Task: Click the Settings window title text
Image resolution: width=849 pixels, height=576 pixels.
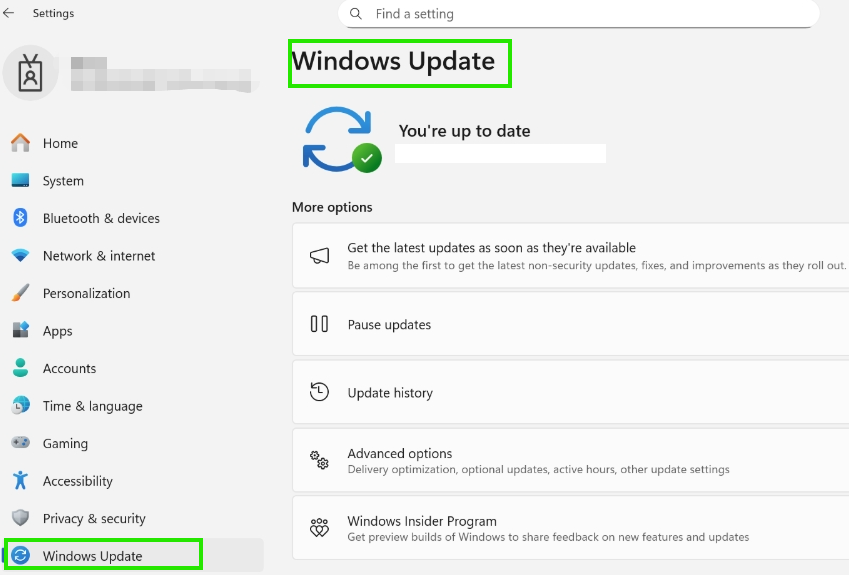Action: [53, 13]
